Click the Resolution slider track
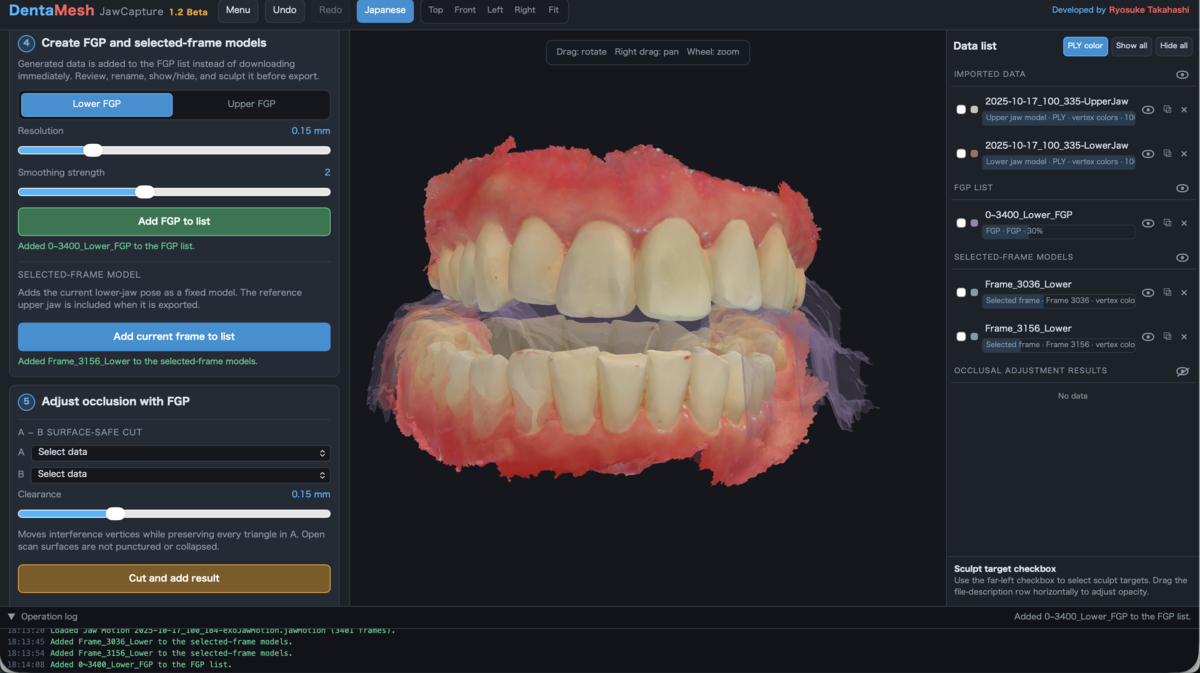1200x673 pixels. (174, 150)
